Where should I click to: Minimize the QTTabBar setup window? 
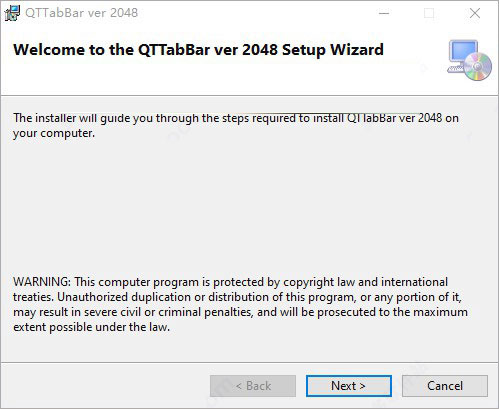tap(384, 13)
